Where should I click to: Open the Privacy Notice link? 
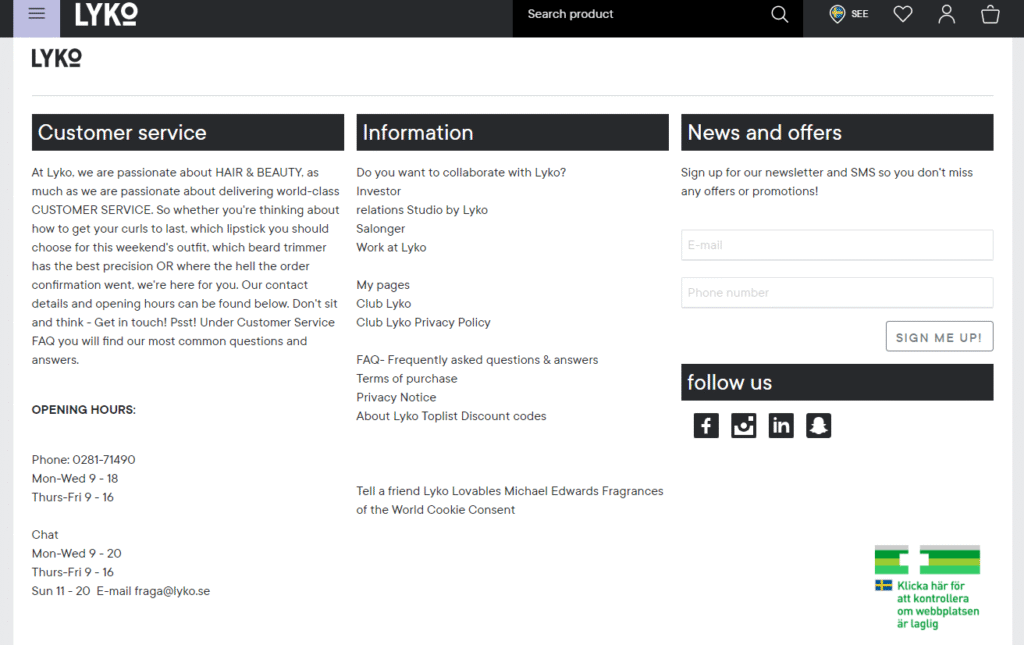click(396, 398)
